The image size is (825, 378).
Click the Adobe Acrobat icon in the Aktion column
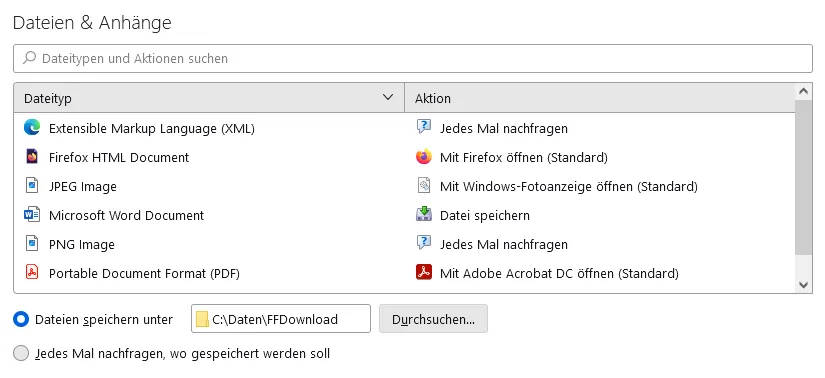click(424, 273)
